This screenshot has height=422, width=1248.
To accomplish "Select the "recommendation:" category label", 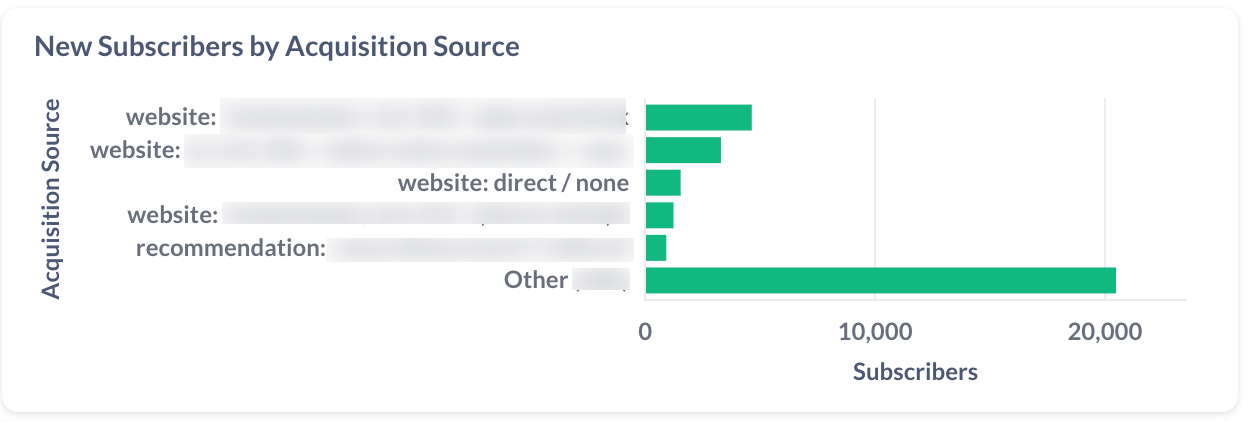I will pyautogui.click(x=231, y=247).
